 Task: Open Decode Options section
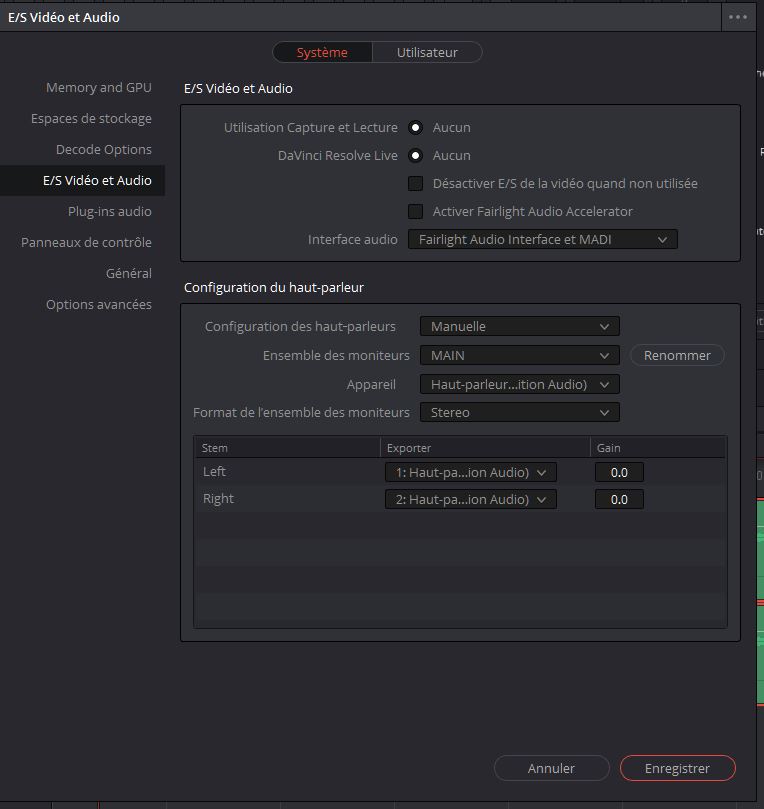point(103,149)
